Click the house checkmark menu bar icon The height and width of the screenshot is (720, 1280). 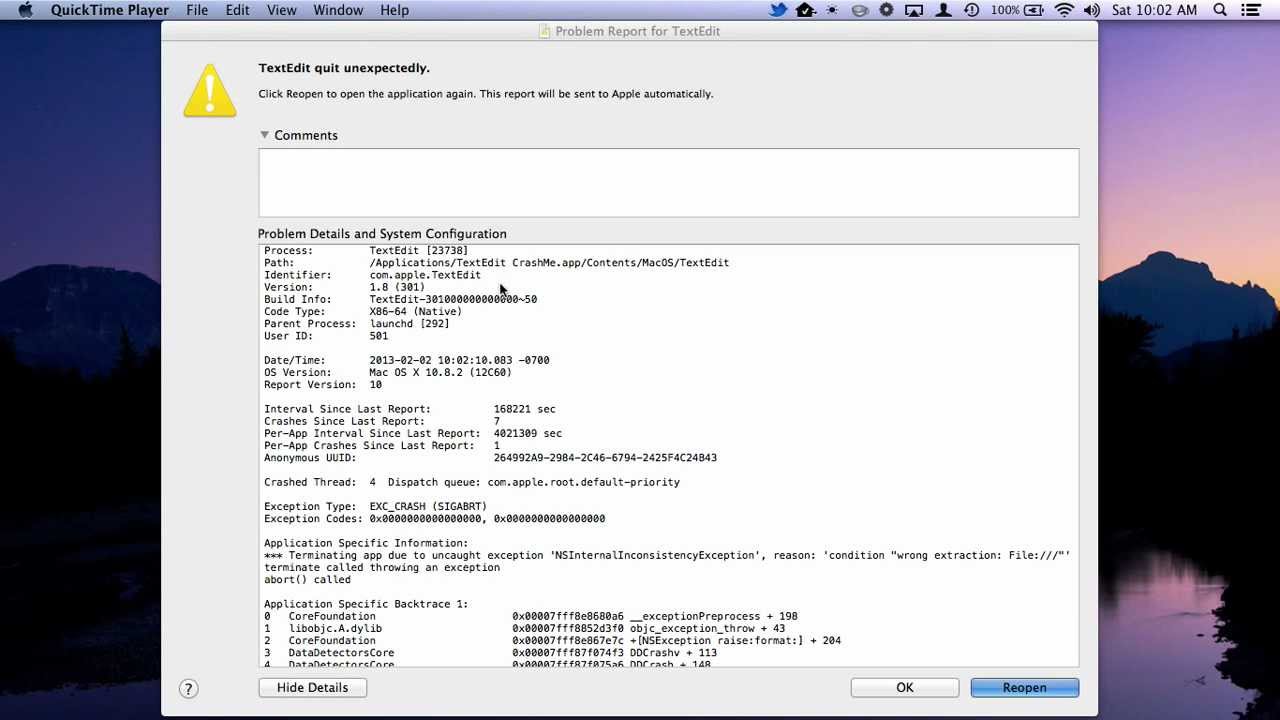point(806,10)
